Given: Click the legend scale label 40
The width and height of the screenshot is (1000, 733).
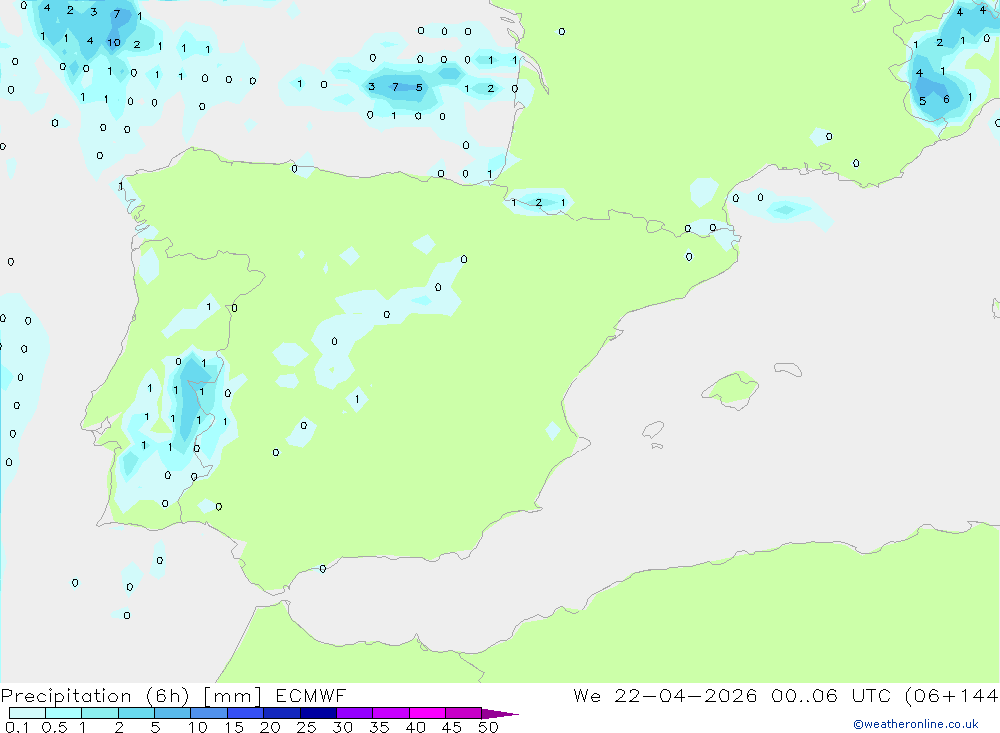Looking at the screenshot, I should (415, 727).
